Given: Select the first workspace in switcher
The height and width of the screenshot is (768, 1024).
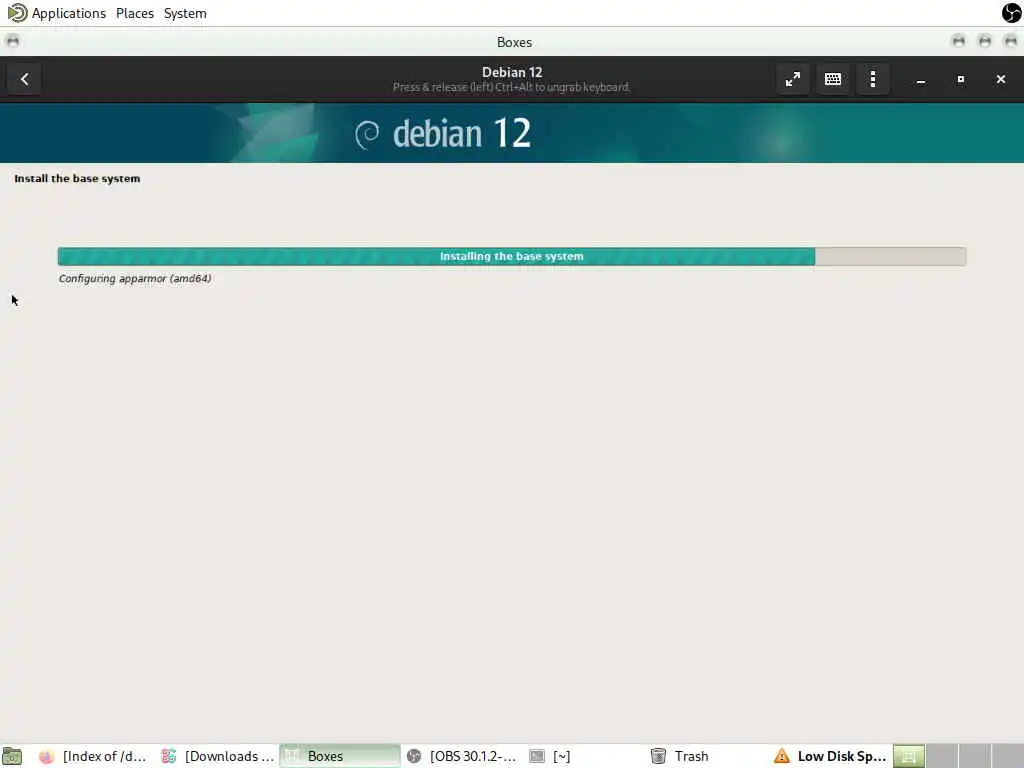Looking at the screenshot, I should (908, 756).
